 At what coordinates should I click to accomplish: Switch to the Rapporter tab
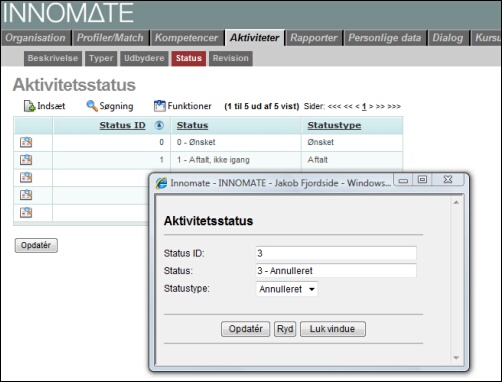314,38
